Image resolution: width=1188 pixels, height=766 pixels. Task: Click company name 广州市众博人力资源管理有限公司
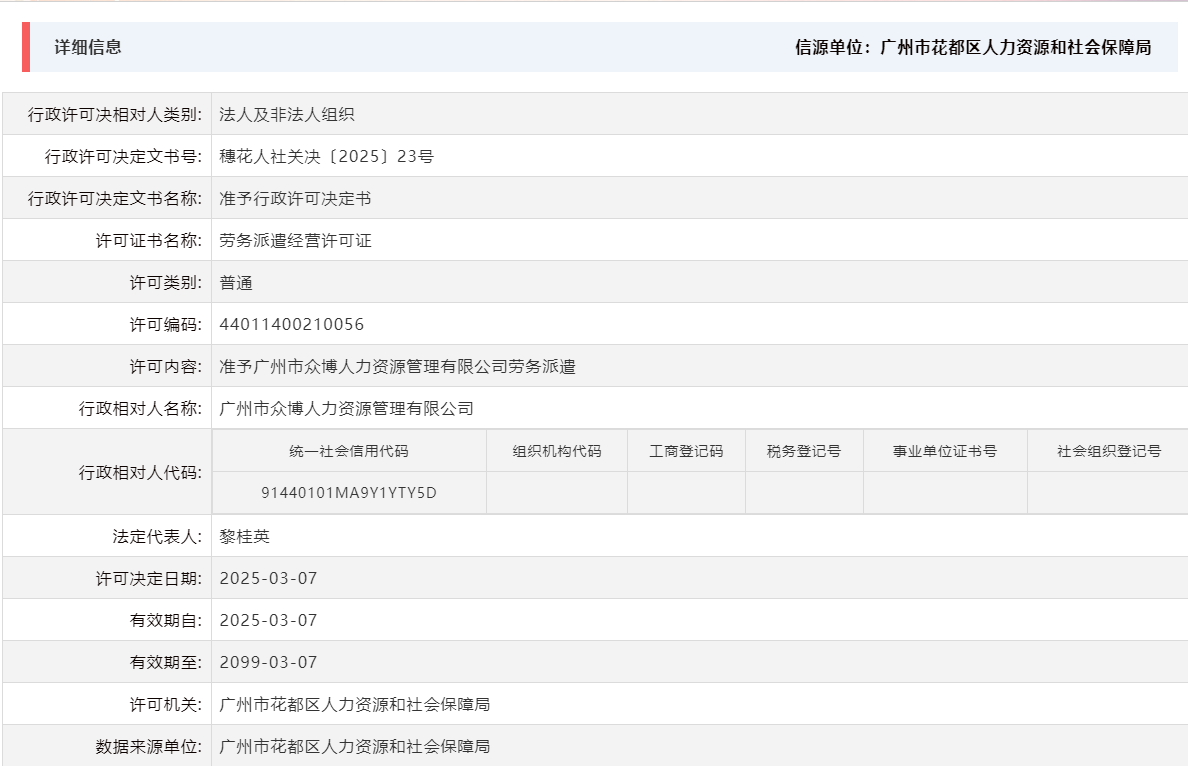(346, 408)
